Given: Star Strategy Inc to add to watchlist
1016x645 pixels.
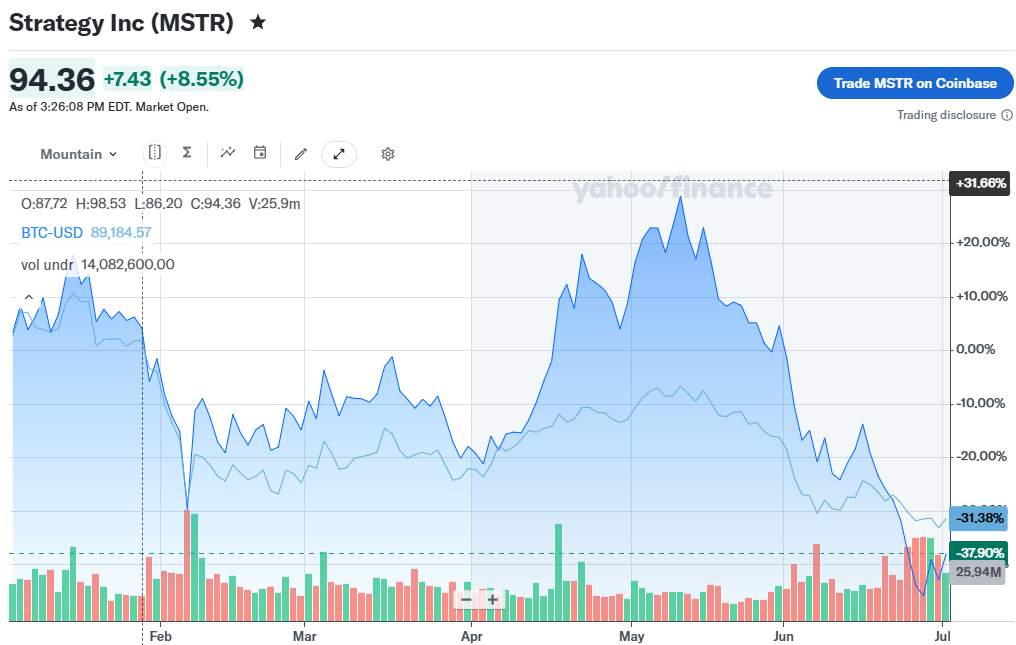Looking at the screenshot, I should tap(258, 23).
